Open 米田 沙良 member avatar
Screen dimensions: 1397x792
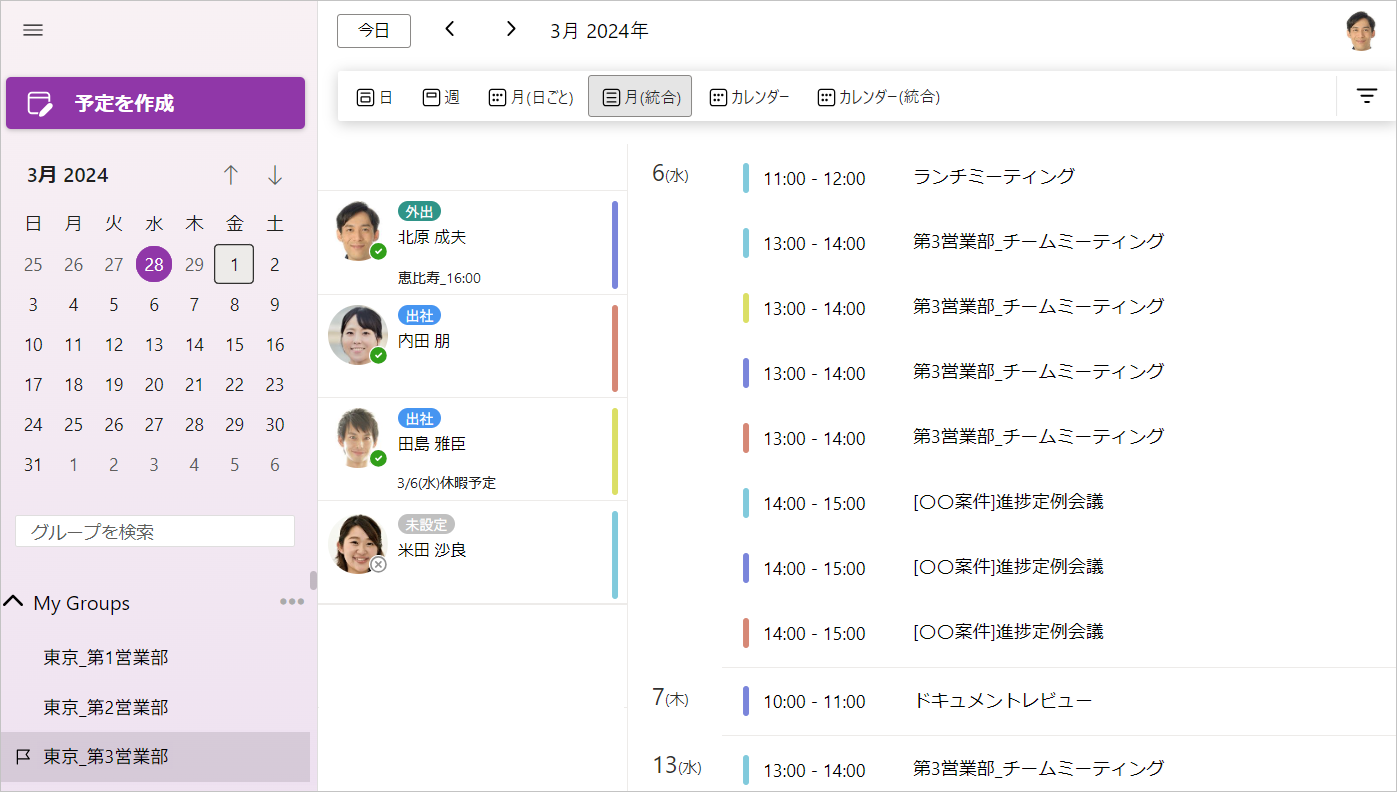point(357,543)
